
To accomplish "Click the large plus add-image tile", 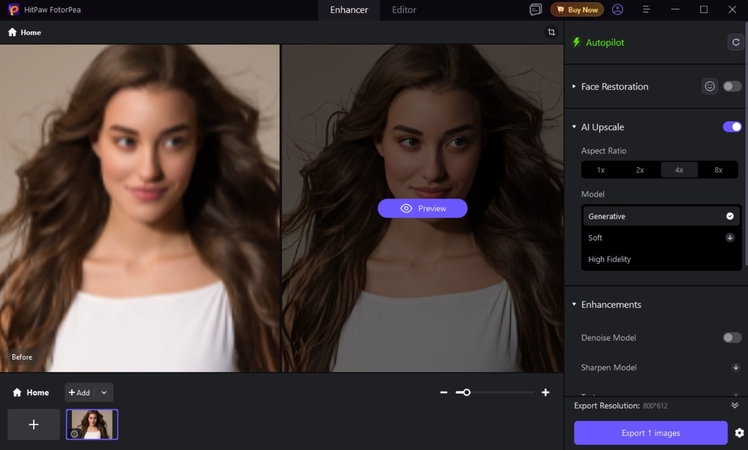I will pos(34,424).
